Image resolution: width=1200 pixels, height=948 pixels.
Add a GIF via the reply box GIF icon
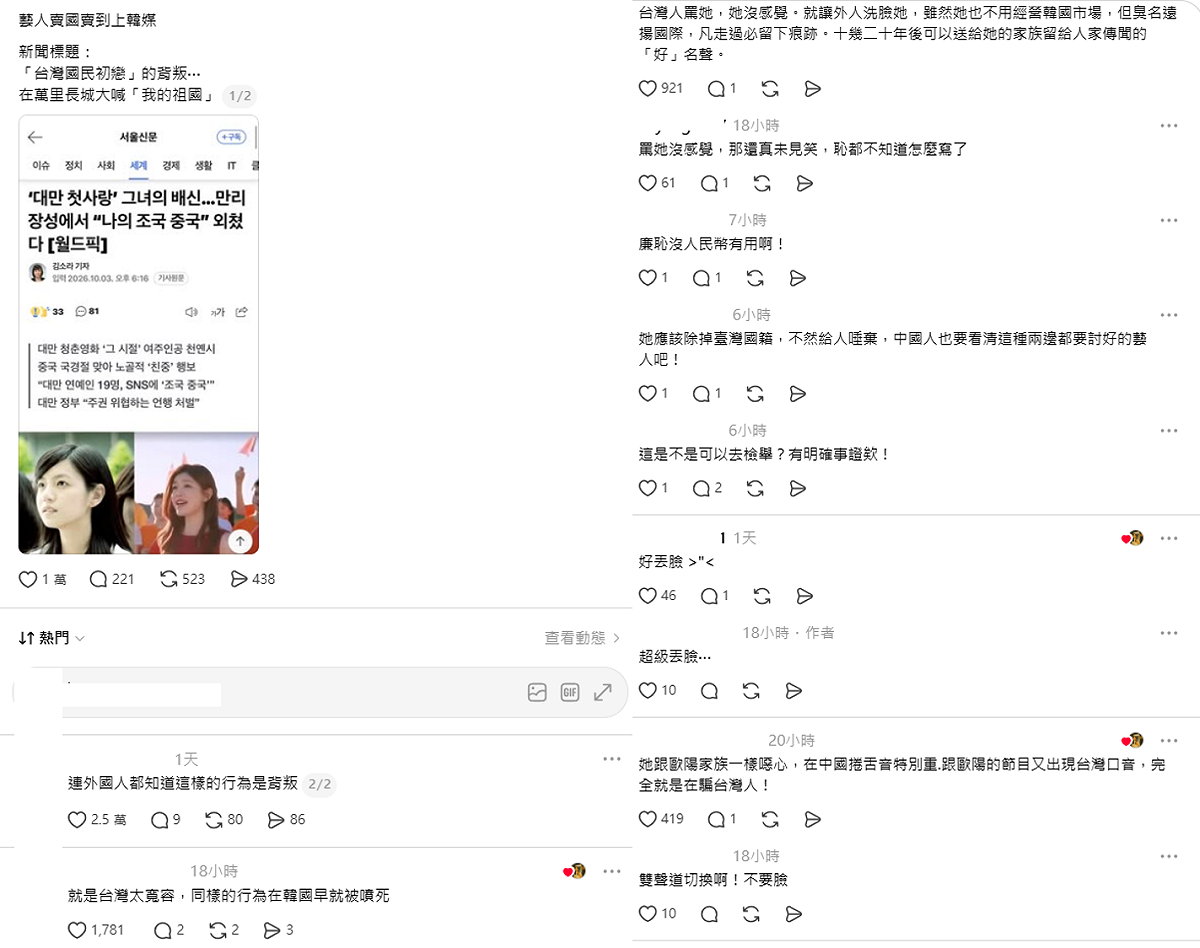570,692
